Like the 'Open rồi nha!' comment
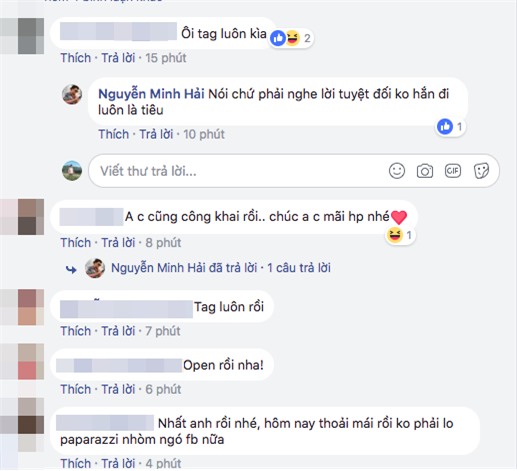Image resolution: width=517 pixels, height=471 pixels. pyautogui.click(x=76, y=389)
